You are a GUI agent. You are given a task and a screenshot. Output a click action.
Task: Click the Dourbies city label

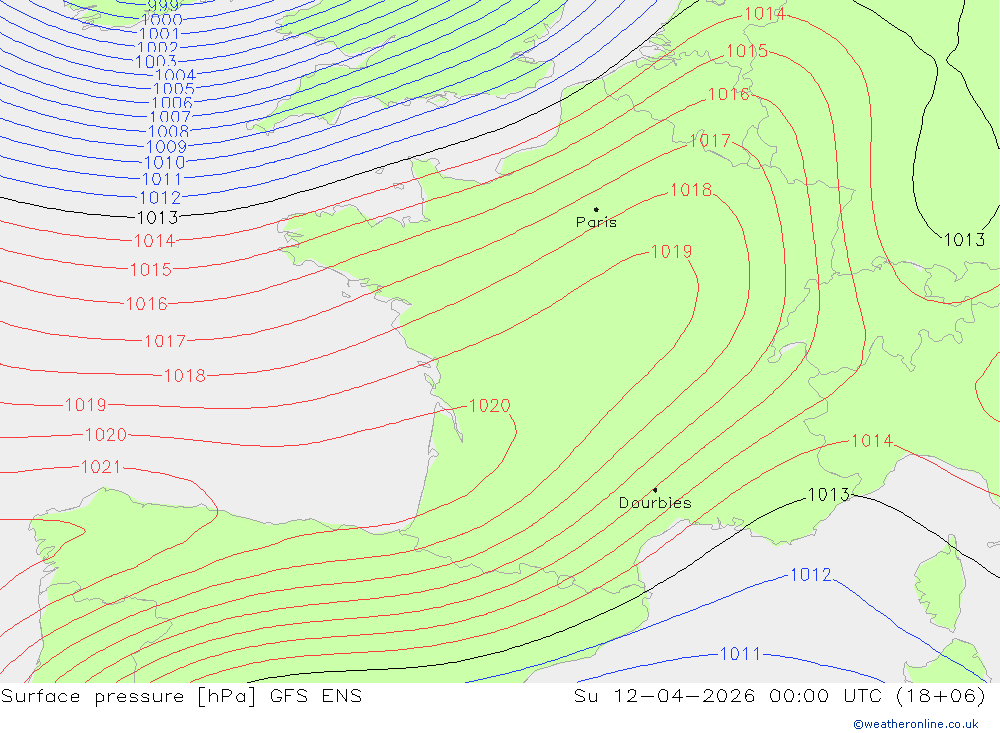(x=655, y=503)
